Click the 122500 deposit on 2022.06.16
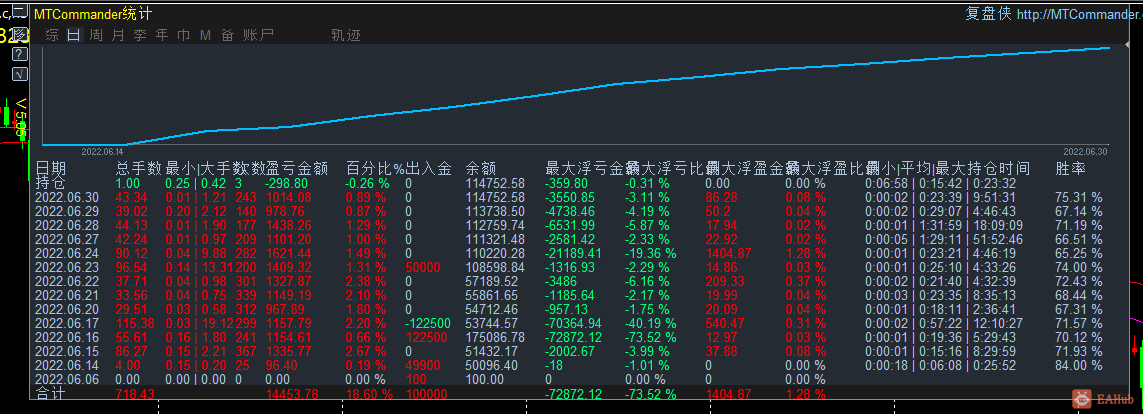 click(x=428, y=337)
